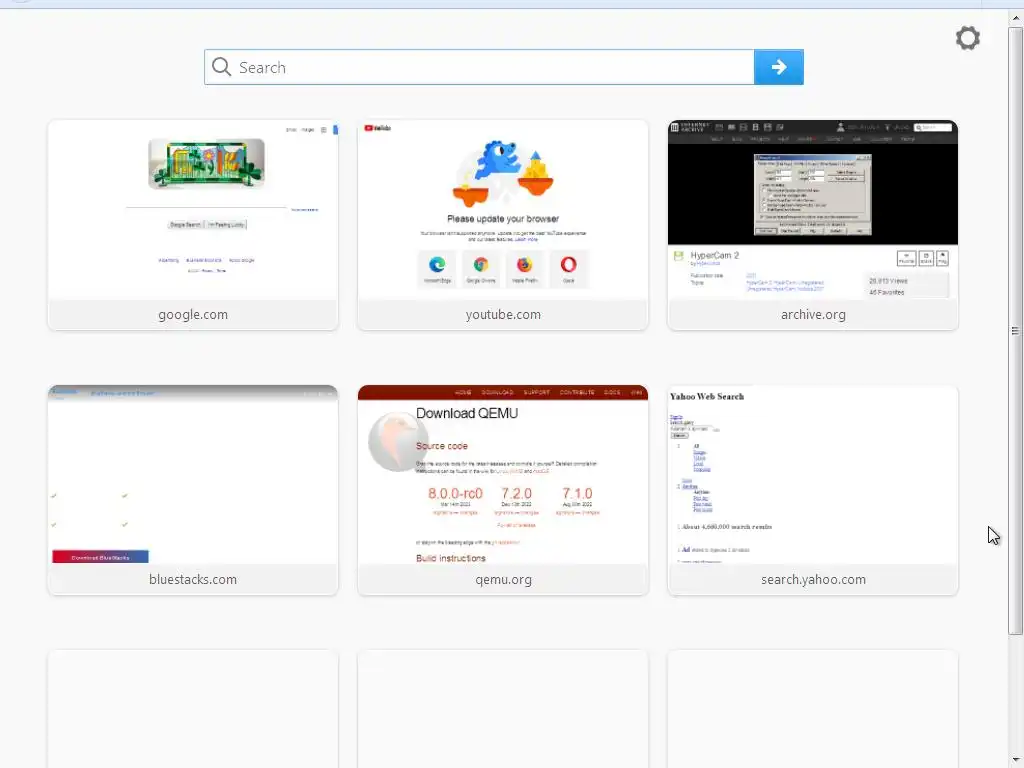Open the archive.org thumbnail preview
The image size is (1024, 768).
point(812,210)
